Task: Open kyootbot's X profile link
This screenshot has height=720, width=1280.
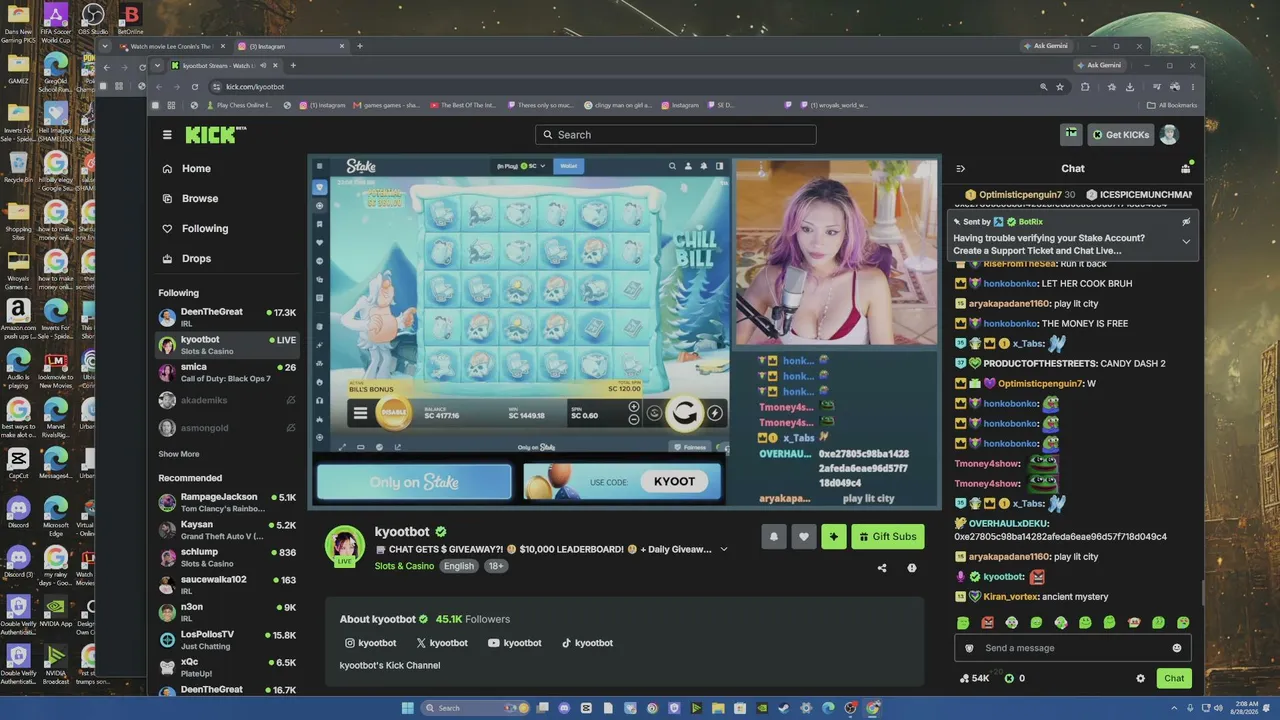Action: pos(442,643)
